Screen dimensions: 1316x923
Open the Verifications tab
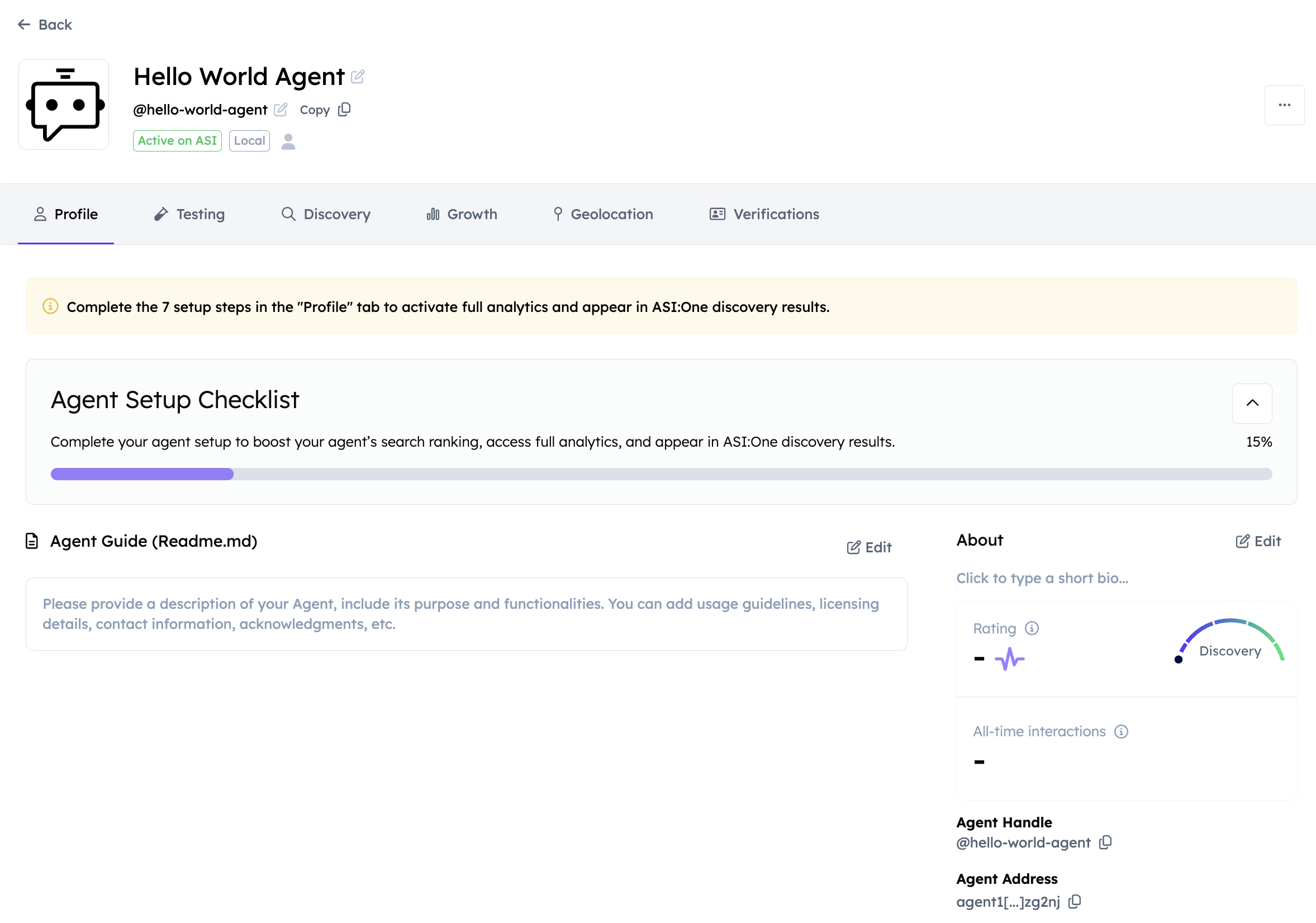[x=764, y=215]
